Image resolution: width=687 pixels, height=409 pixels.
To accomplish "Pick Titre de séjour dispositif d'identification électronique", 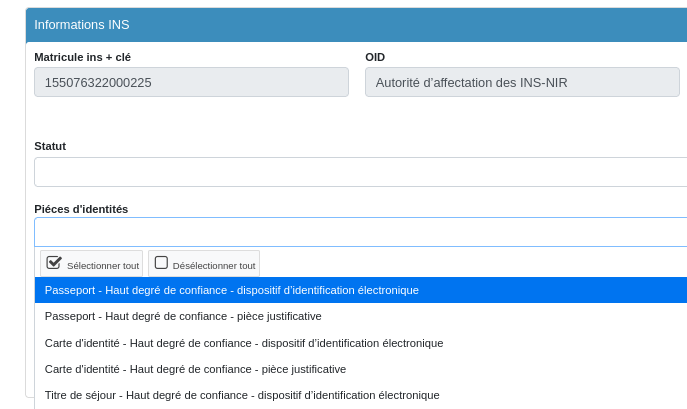I will tap(361, 395).
